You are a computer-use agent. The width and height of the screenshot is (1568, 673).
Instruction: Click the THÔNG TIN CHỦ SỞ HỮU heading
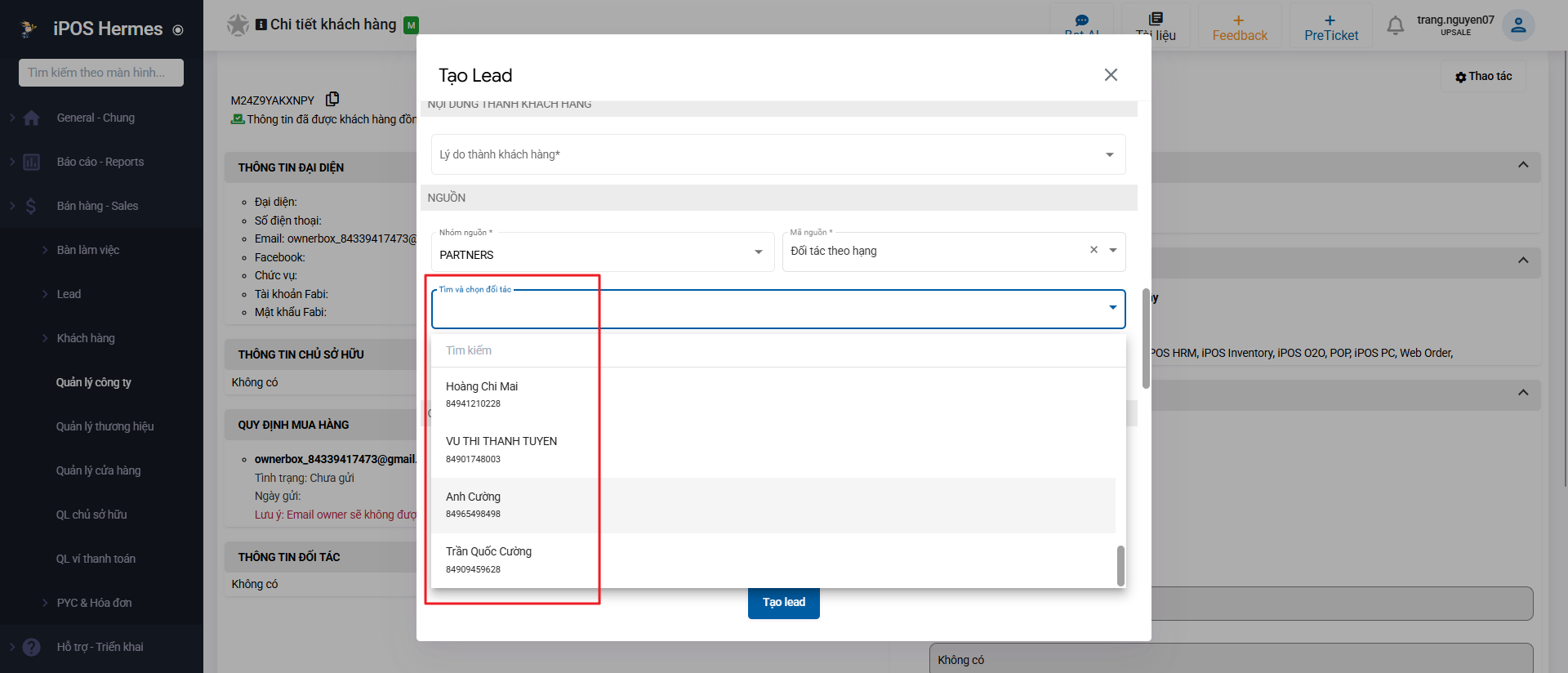pyautogui.click(x=301, y=354)
